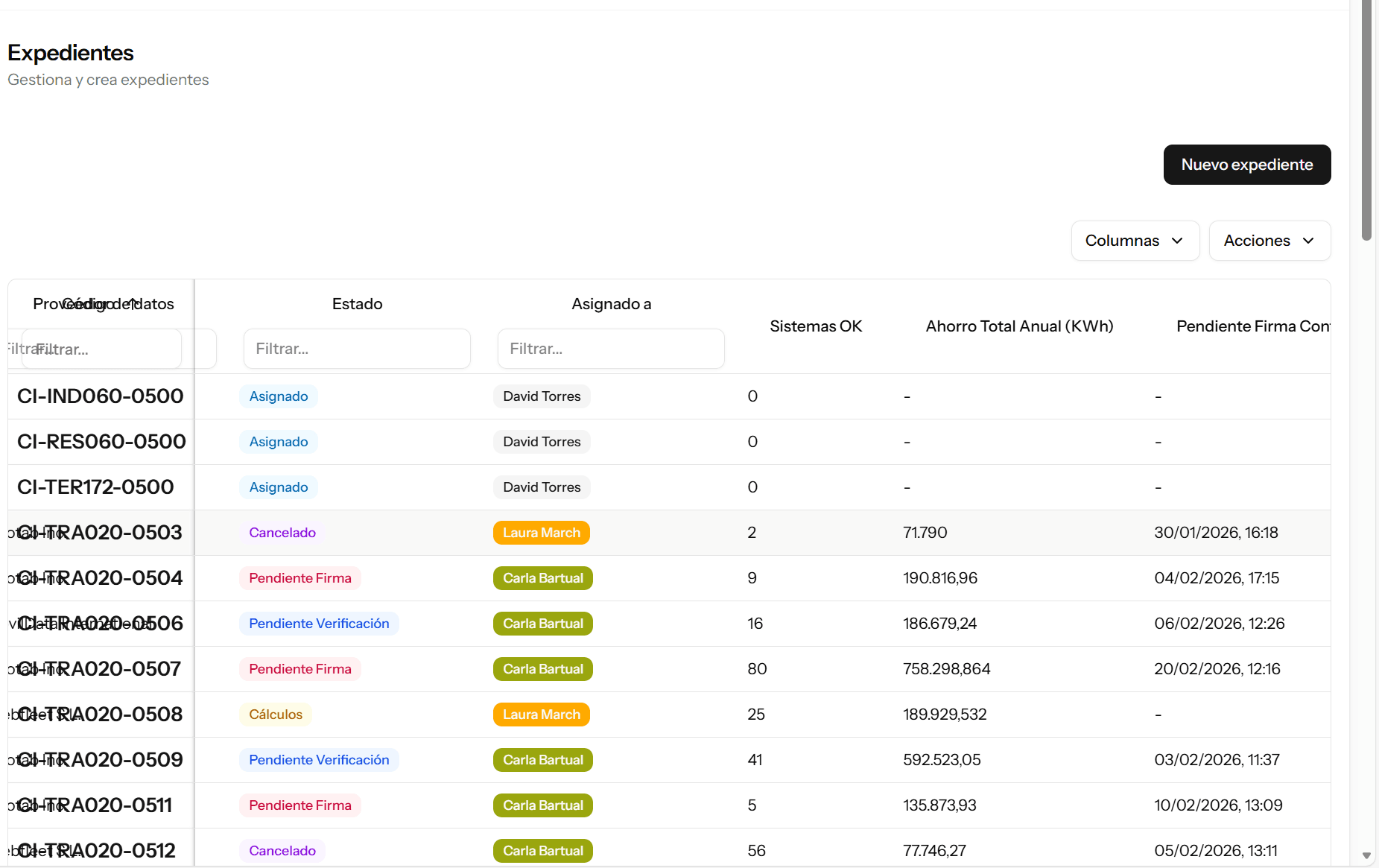Click the Nuevo expediente button
Screen dimensions: 1379x868
1246,165
